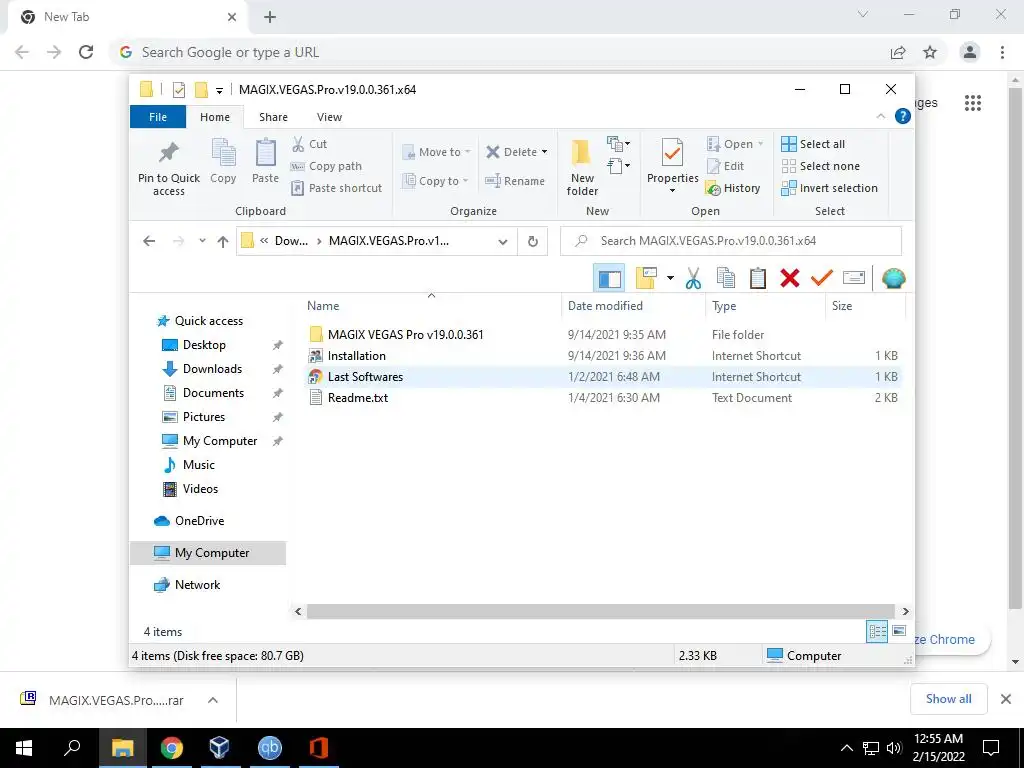This screenshot has width=1024, height=768.
Task: Click the shell globe toolbar icon
Action: tap(893, 278)
